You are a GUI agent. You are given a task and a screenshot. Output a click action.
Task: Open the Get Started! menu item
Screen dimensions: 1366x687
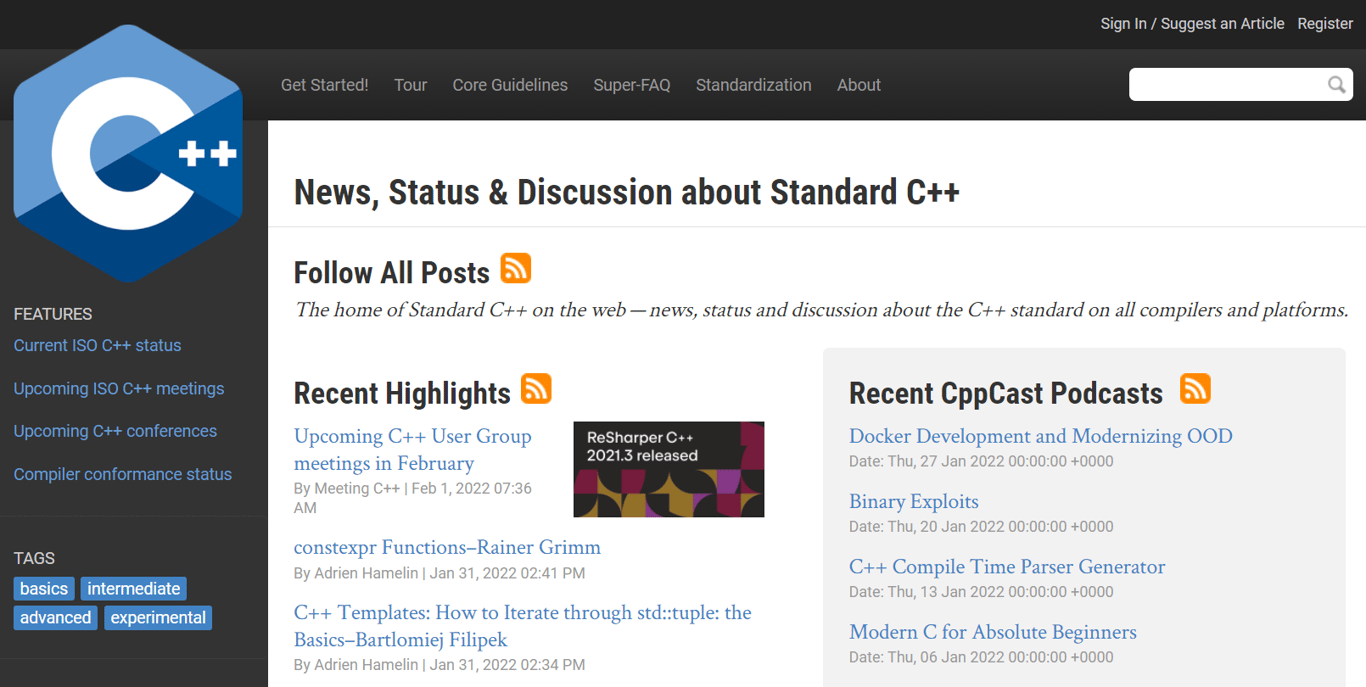324,85
